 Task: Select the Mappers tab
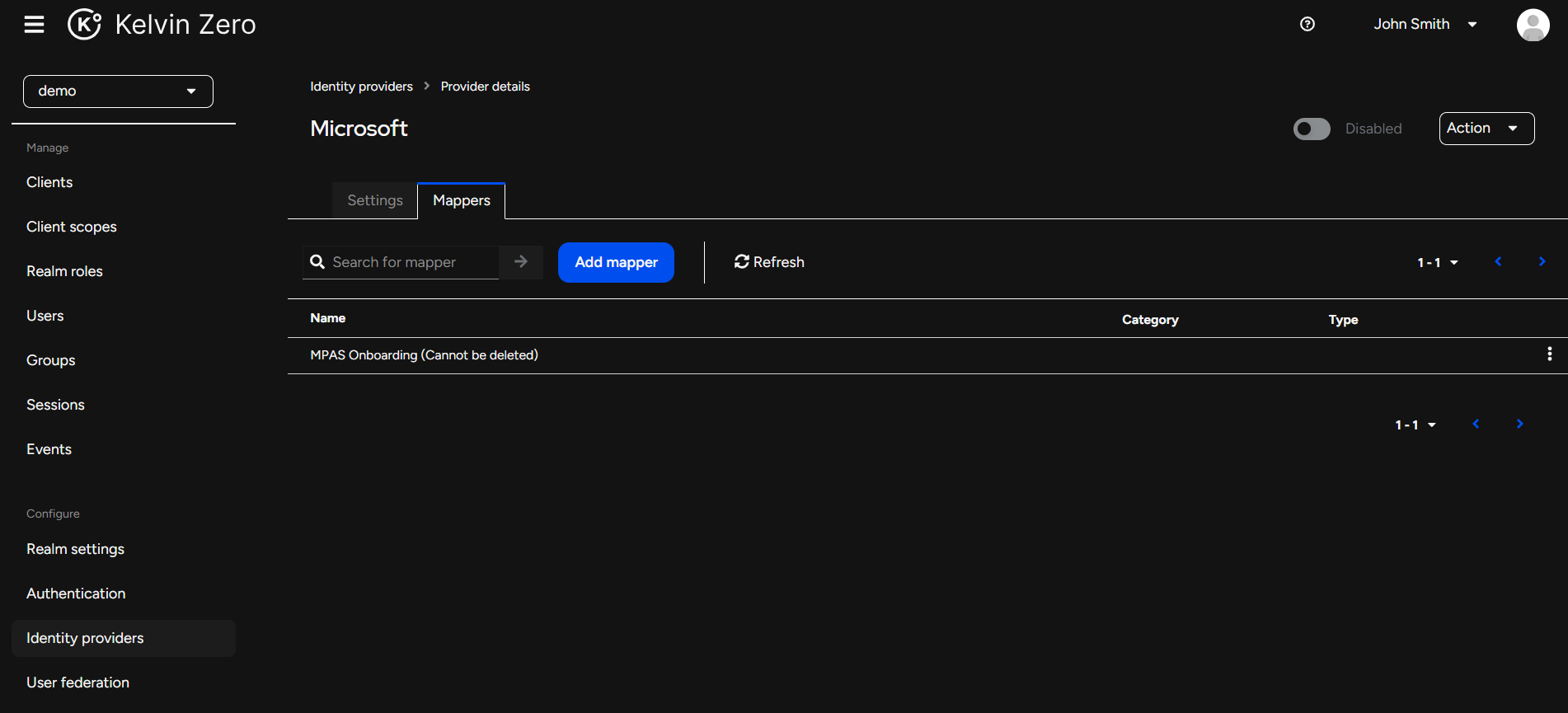(462, 200)
